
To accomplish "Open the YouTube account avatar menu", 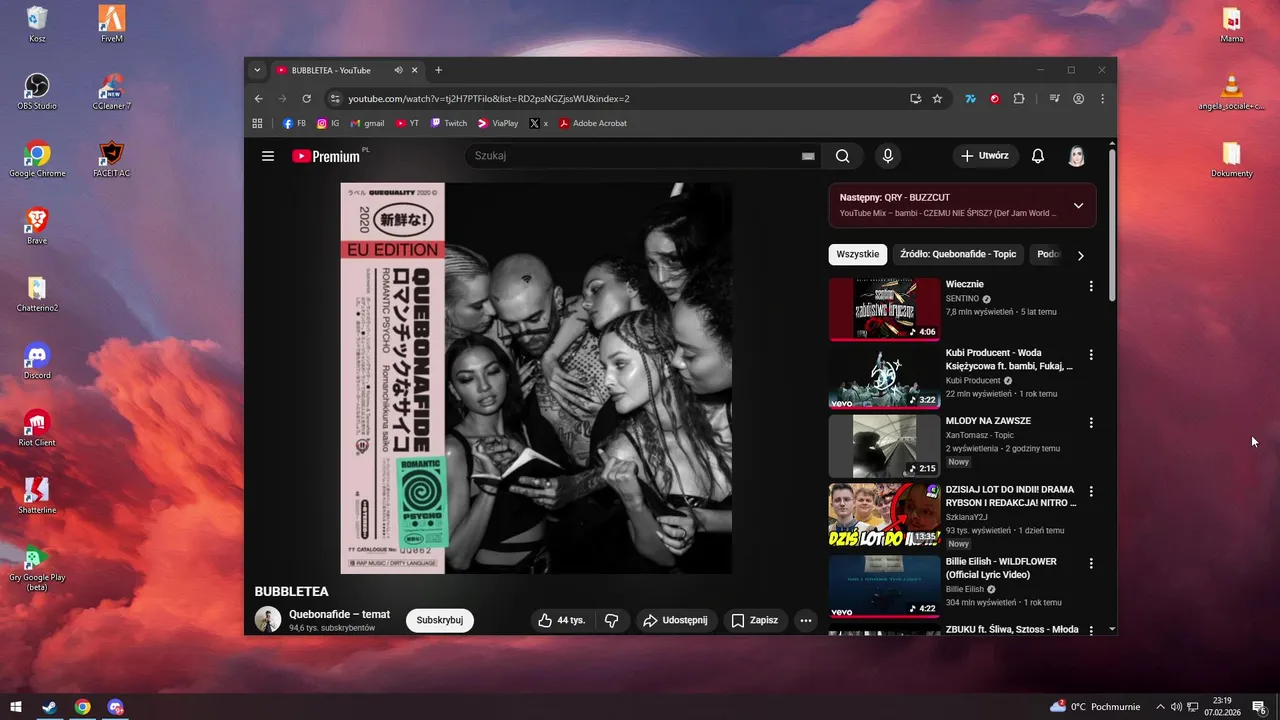I will 1077,156.
